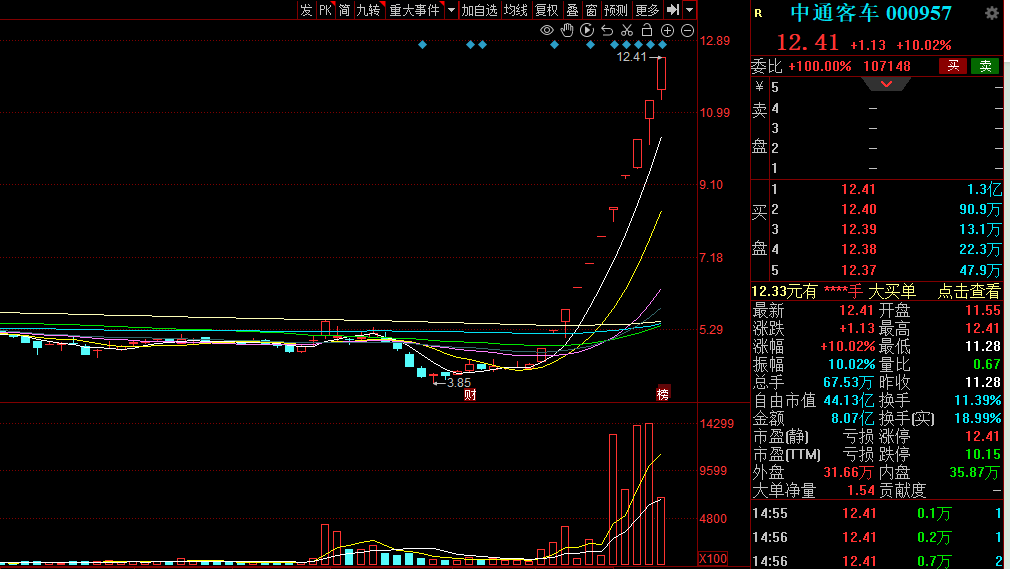Image resolution: width=1010 pixels, height=569 pixels.
Task: Click the jump-to-end arrow icon
Action: (673, 10)
